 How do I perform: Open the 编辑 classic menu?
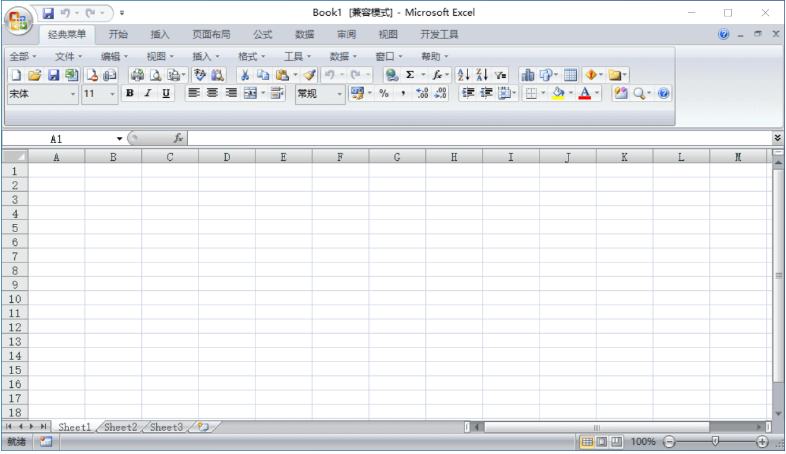pyautogui.click(x=114, y=57)
